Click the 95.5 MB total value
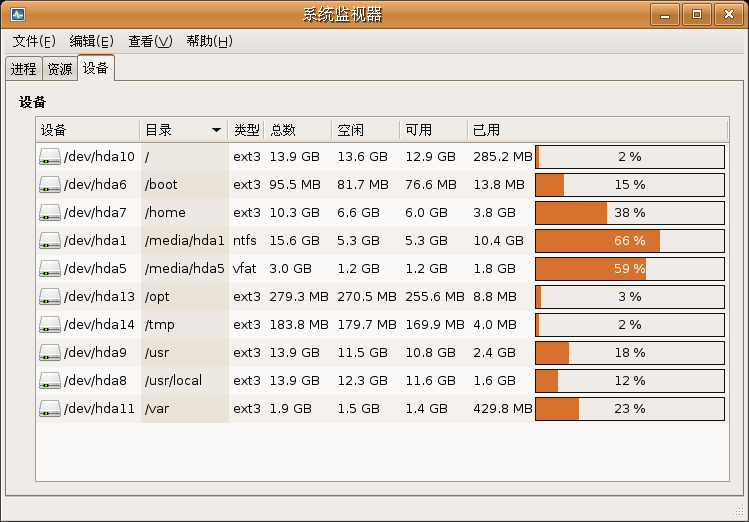 (x=295, y=185)
